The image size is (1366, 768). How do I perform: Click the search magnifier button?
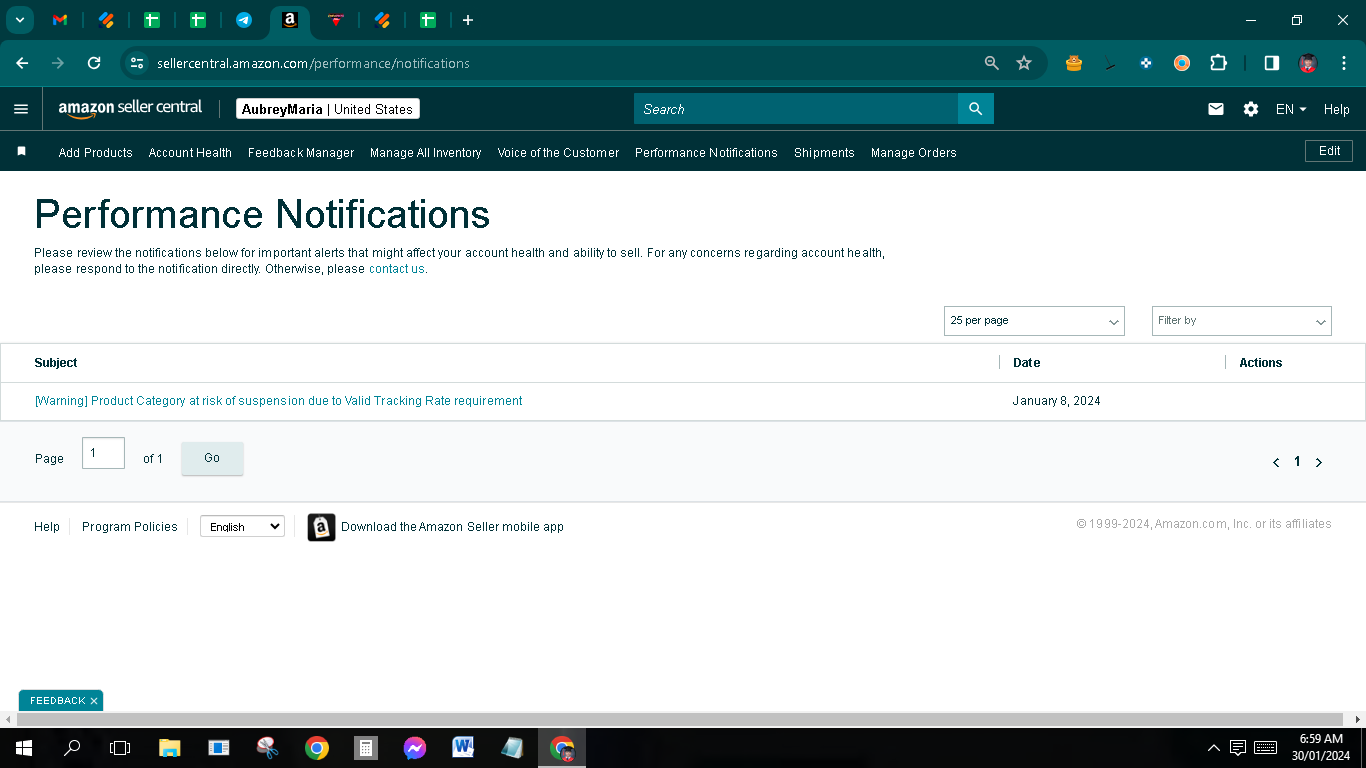(976, 109)
